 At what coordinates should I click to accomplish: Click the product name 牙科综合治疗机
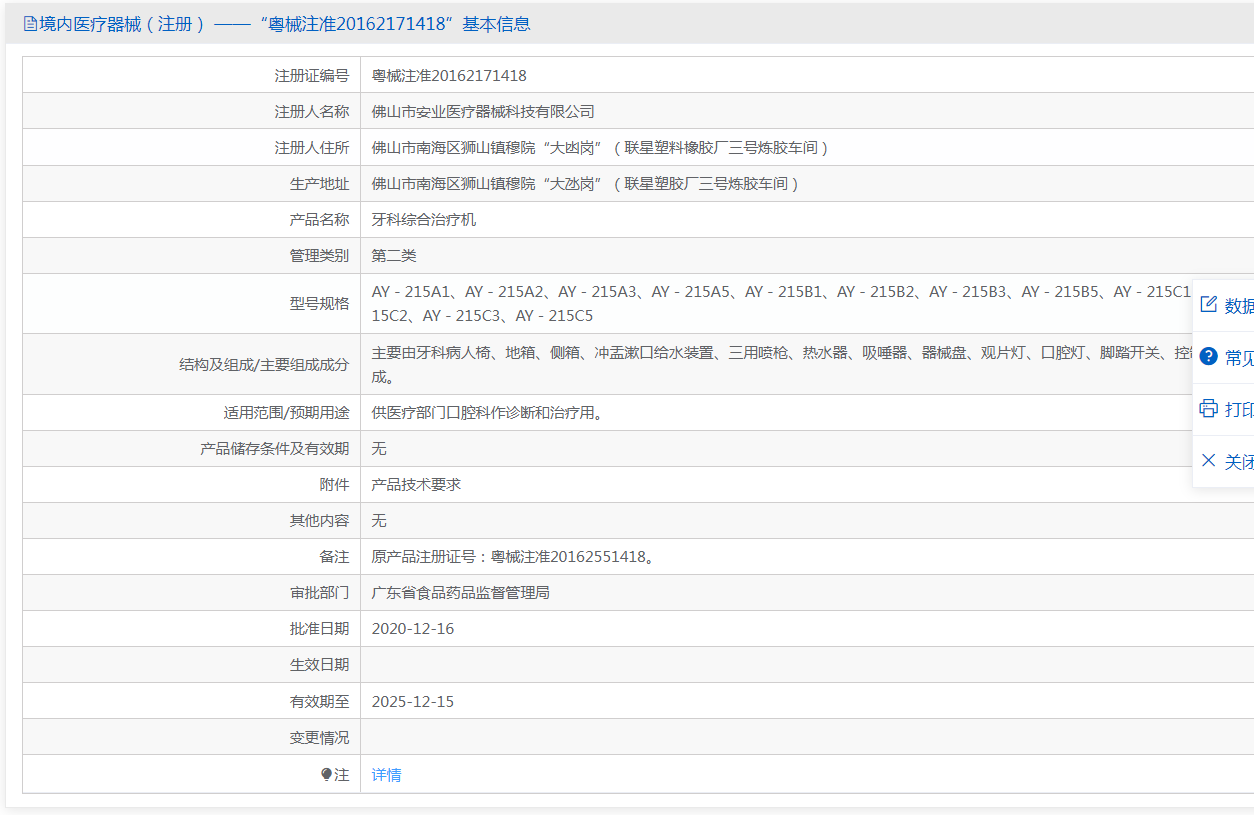tap(424, 219)
